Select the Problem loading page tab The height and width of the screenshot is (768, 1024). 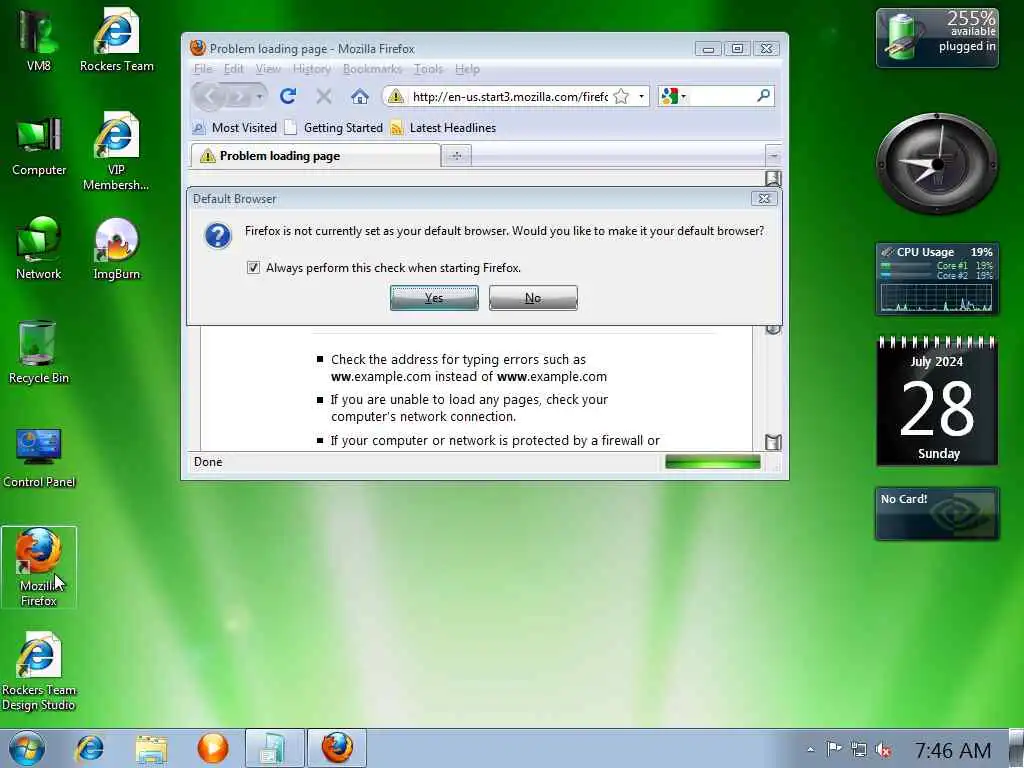click(x=315, y=156)
